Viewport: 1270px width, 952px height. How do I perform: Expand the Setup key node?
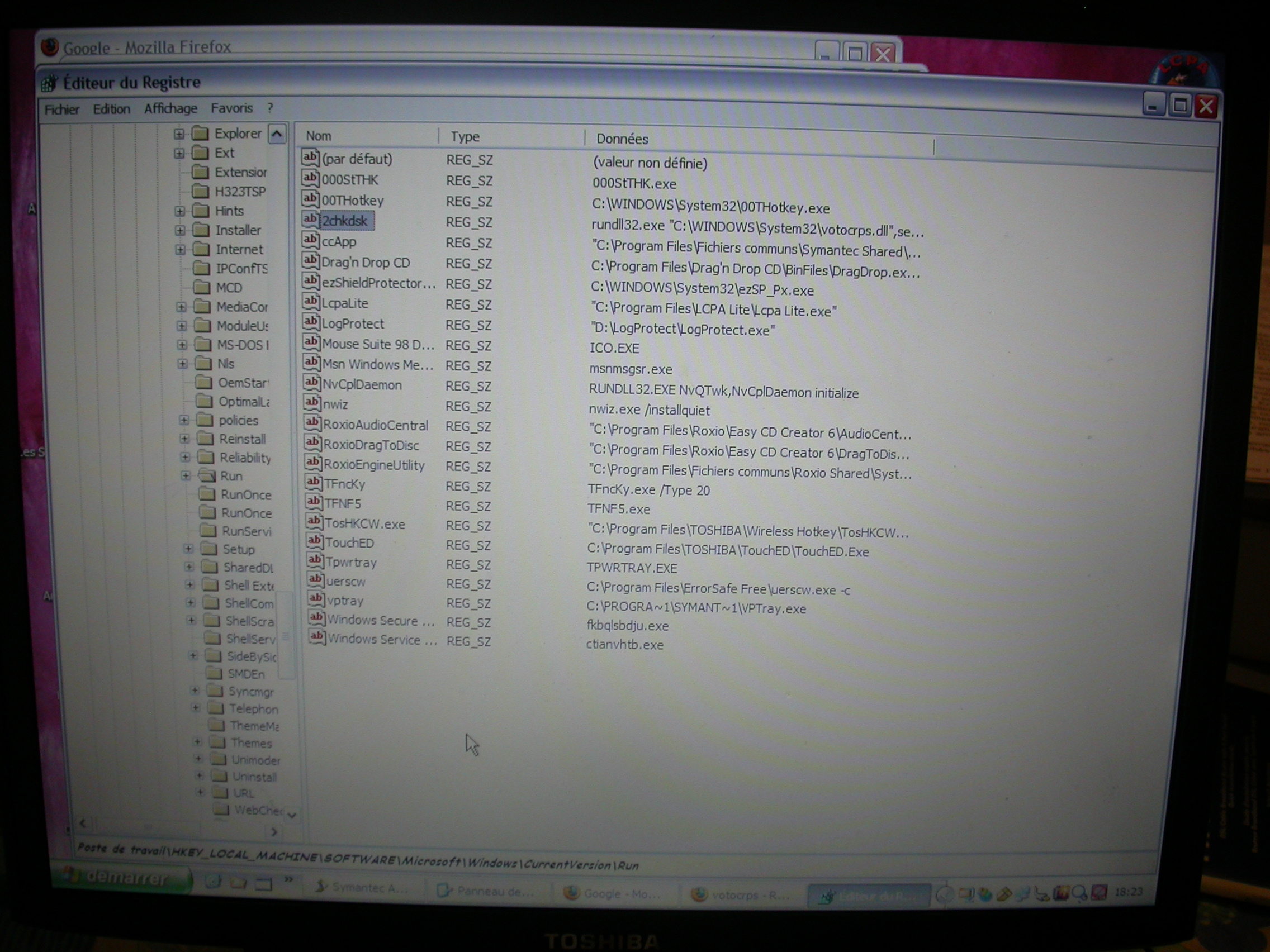pyautogui.click(x=188, y=549)
